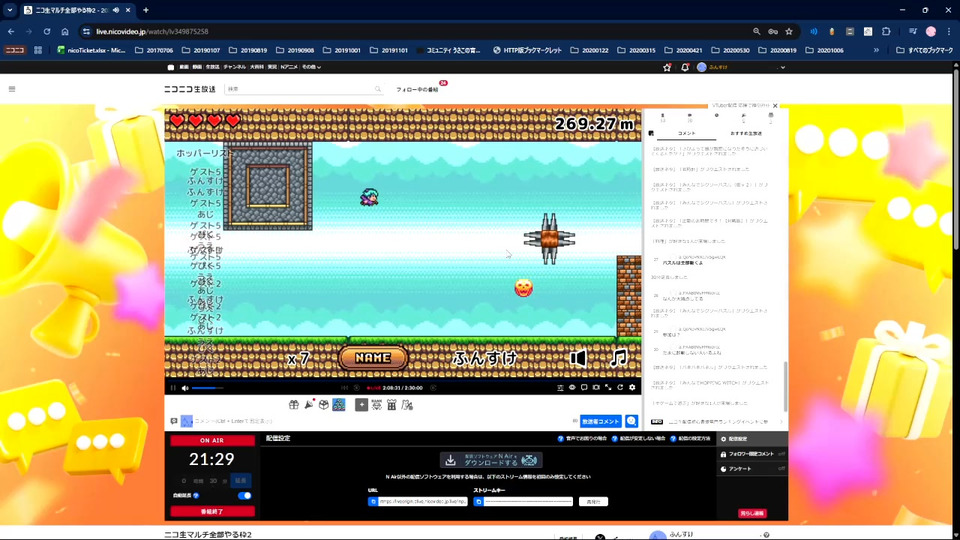
Task: Click the stream URL field
Action: coord(422,501)
